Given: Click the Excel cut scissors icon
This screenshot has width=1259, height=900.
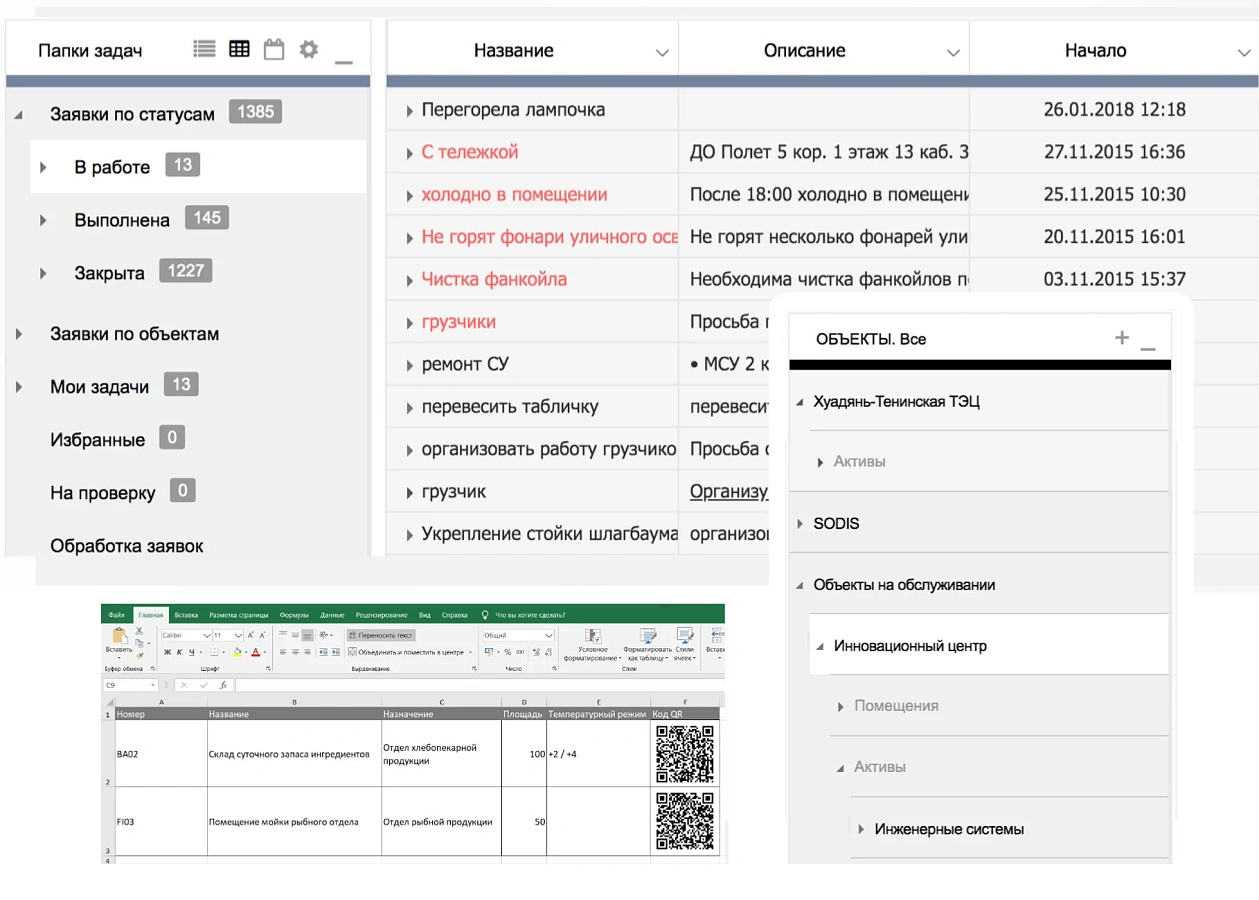Looking at the screenshot, I should pyautogui.click(x=139, y=631).
